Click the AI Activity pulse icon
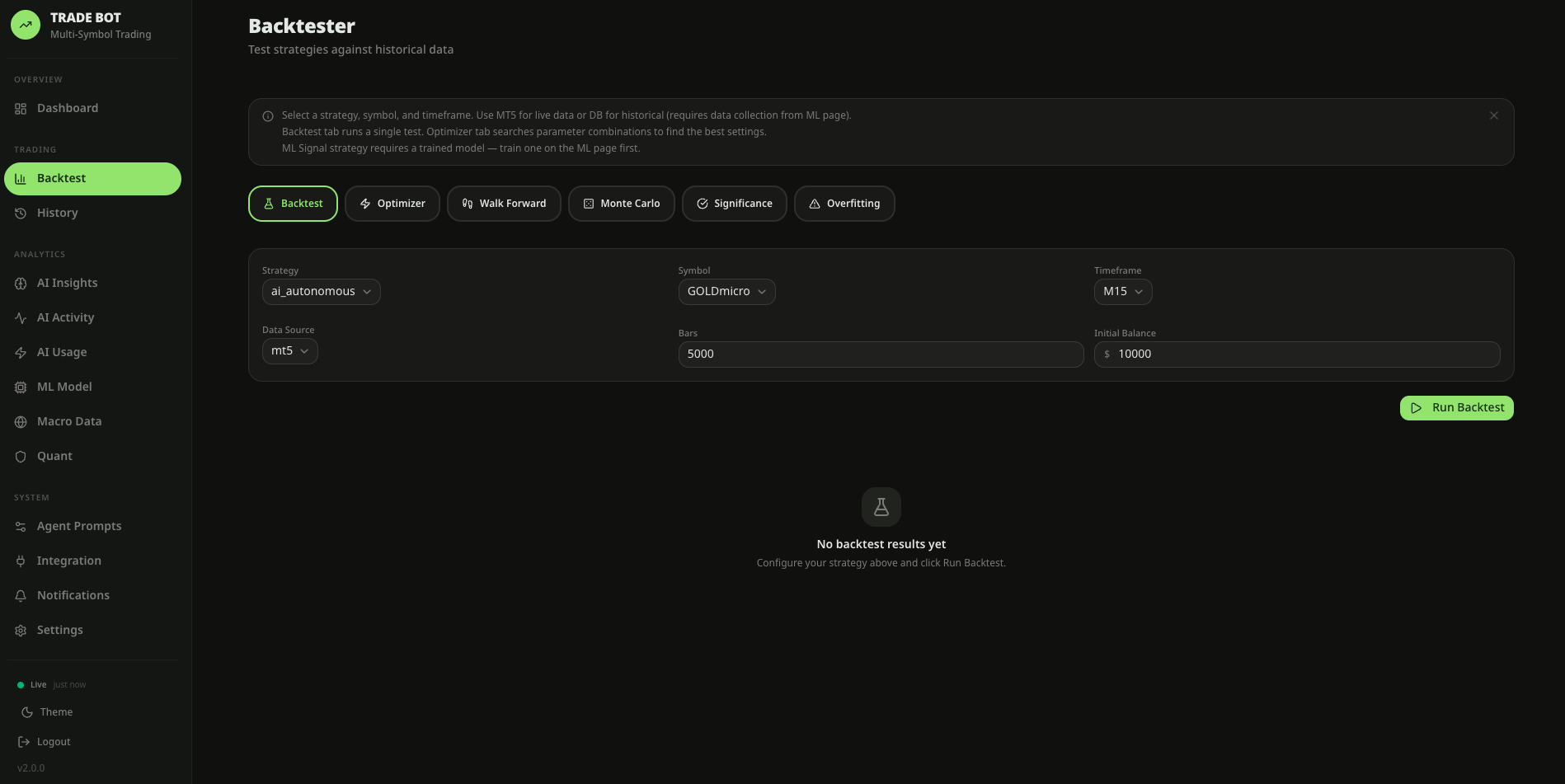Image resolution: width=1565 pixels, height=784 pixels. point(21,318)
